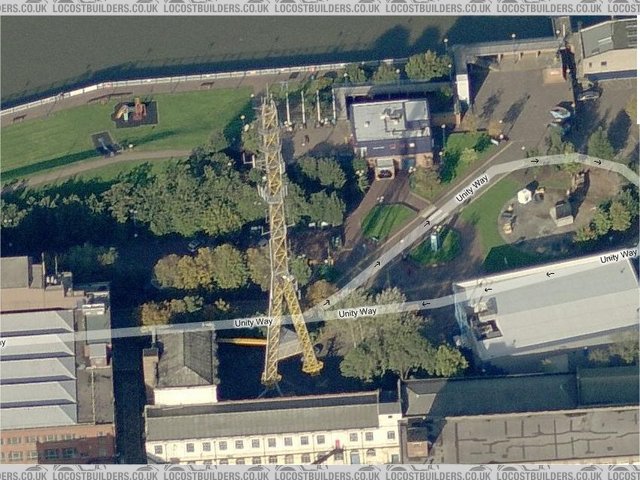Click the Unity Way label on the diagonal road

472,188
